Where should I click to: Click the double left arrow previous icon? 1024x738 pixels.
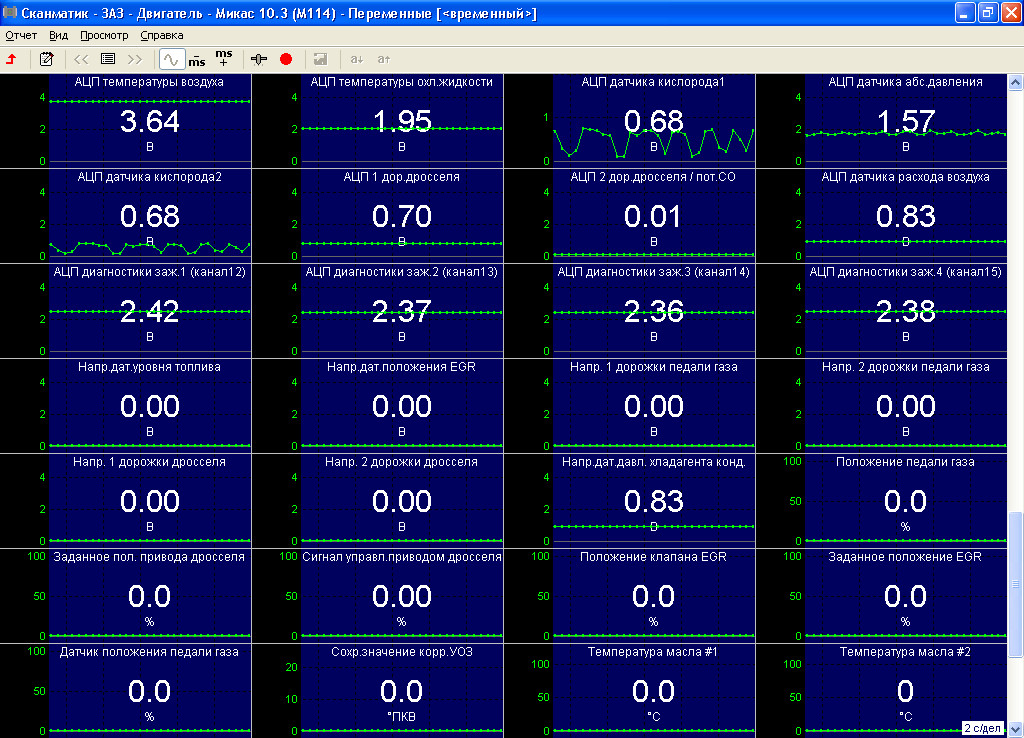(82, 59)
